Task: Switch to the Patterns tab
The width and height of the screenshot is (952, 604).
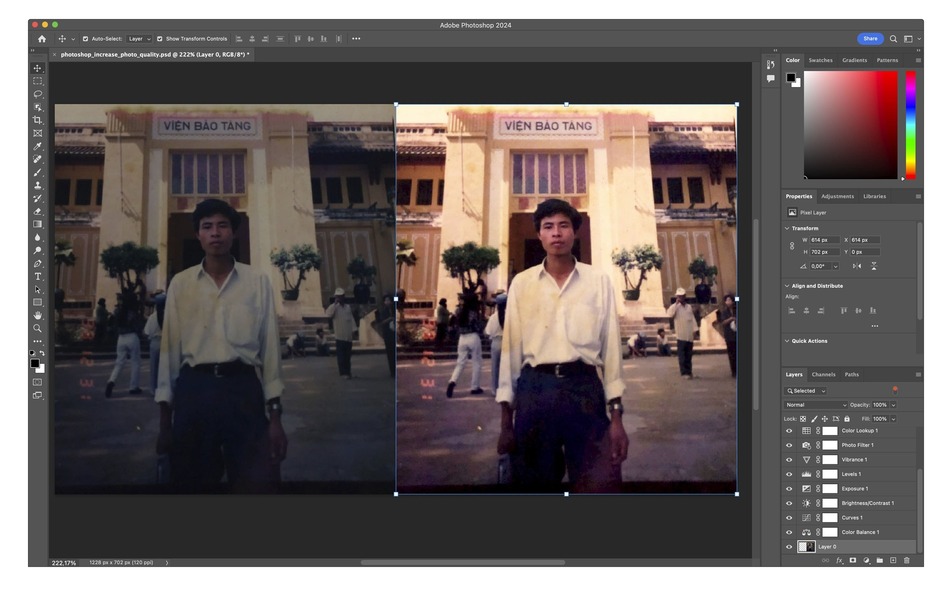Action: 887,60
